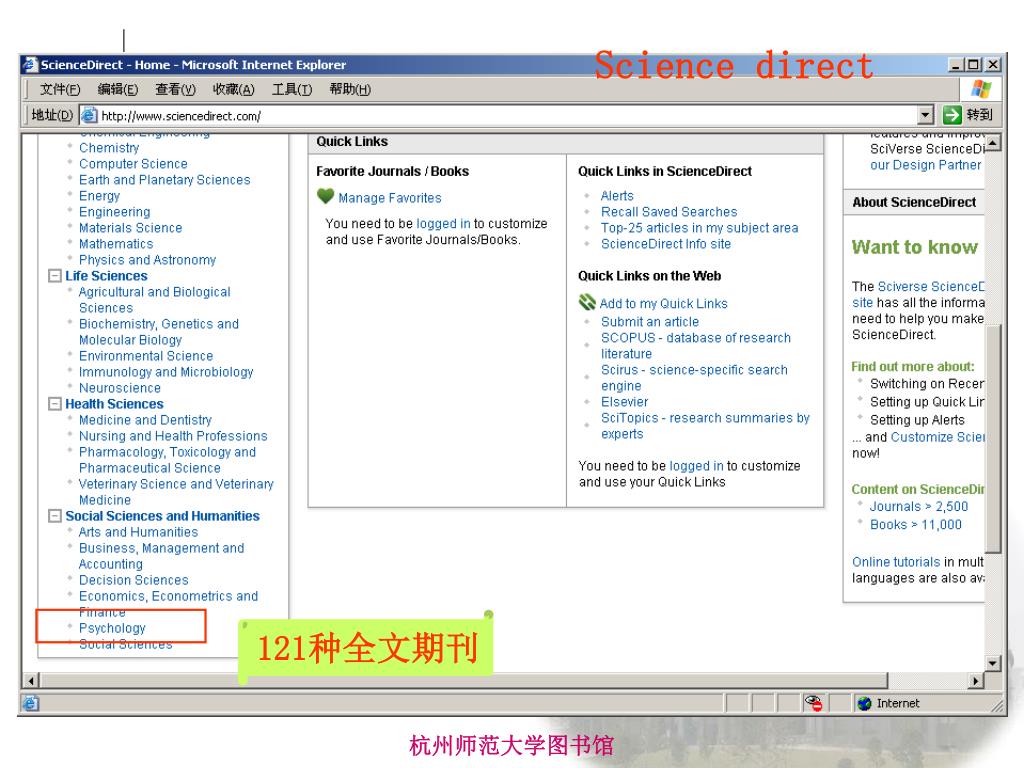Viewport: 1024px width, 768px height.
Task: Open the Engineering subject link
Action: [114, 212]
